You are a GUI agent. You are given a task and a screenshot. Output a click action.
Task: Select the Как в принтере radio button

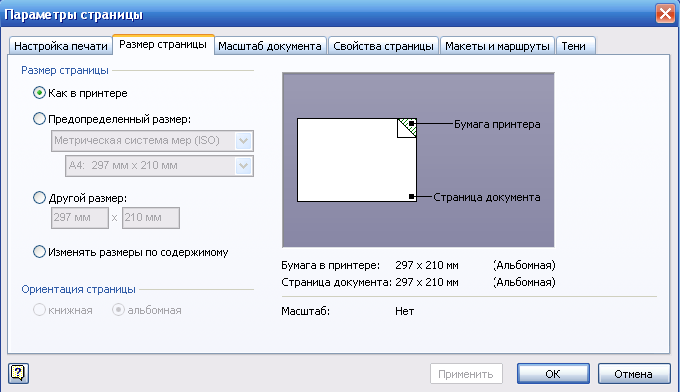click(39, 93)
